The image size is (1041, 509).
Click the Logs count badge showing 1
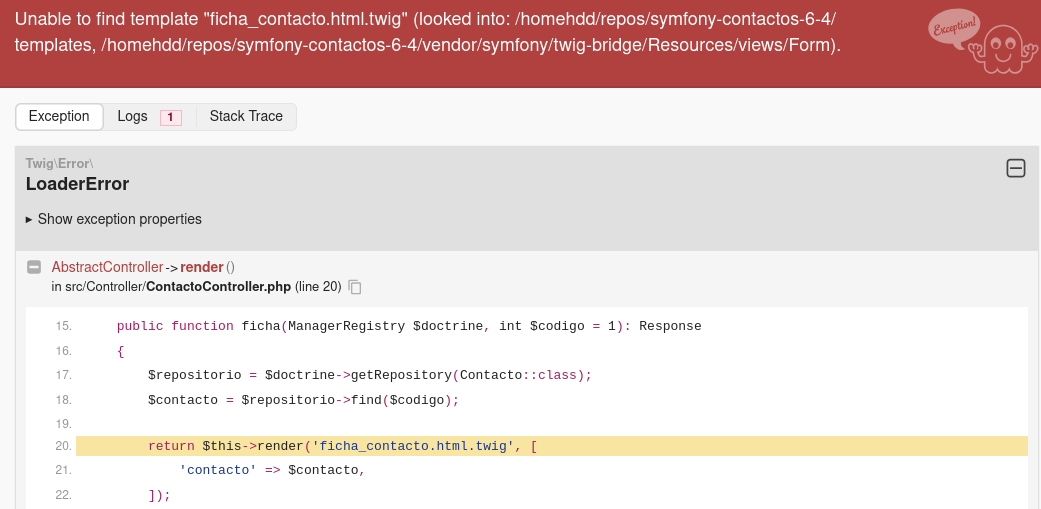point(171,117)
